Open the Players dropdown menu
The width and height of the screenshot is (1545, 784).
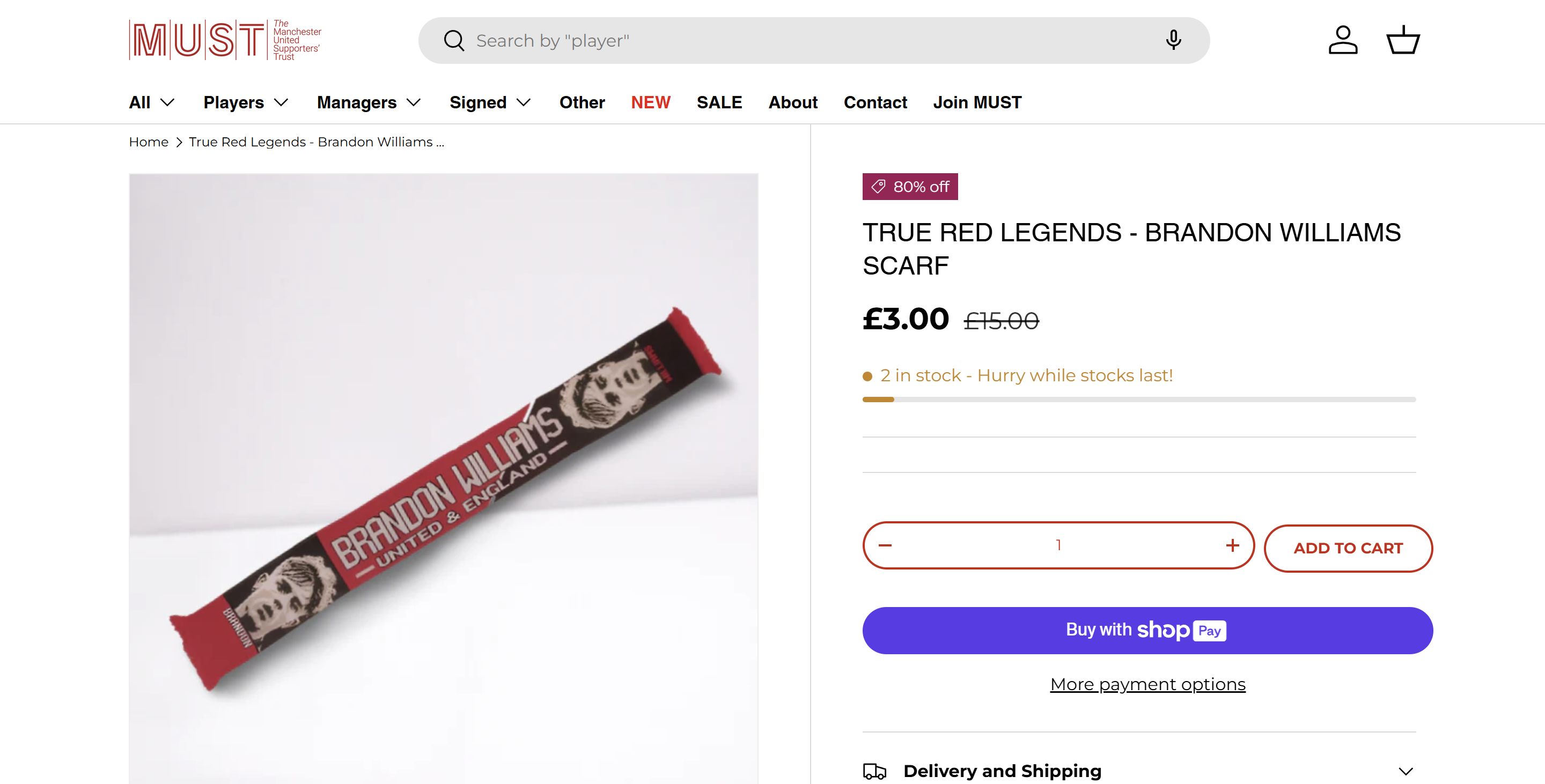[246, 102]
